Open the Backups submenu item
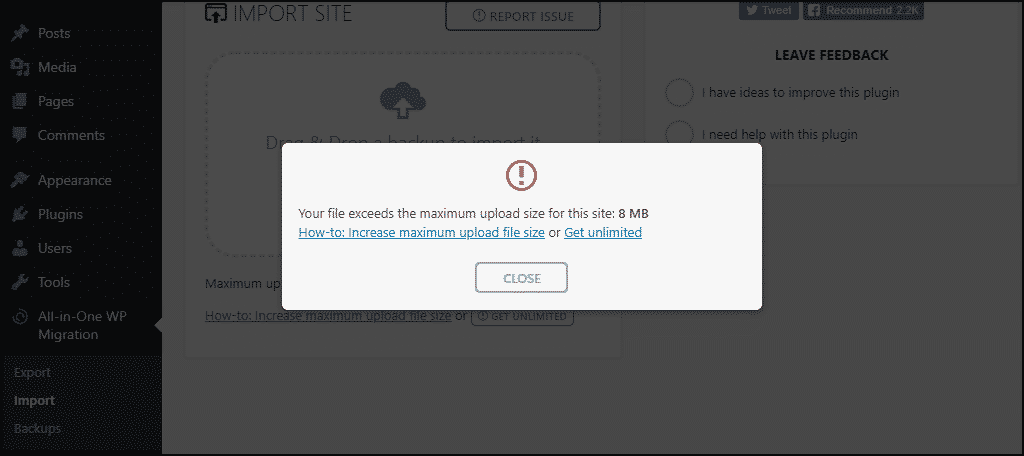 pos(37,429)
